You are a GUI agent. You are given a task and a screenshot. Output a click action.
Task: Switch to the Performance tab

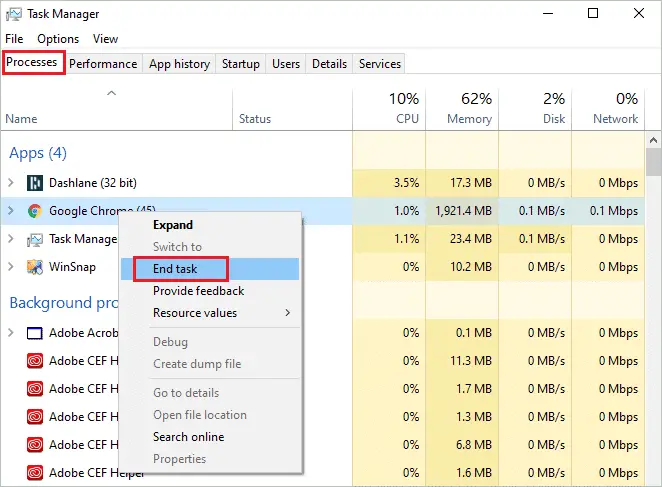pyautogui.click(x=103, y=64)
